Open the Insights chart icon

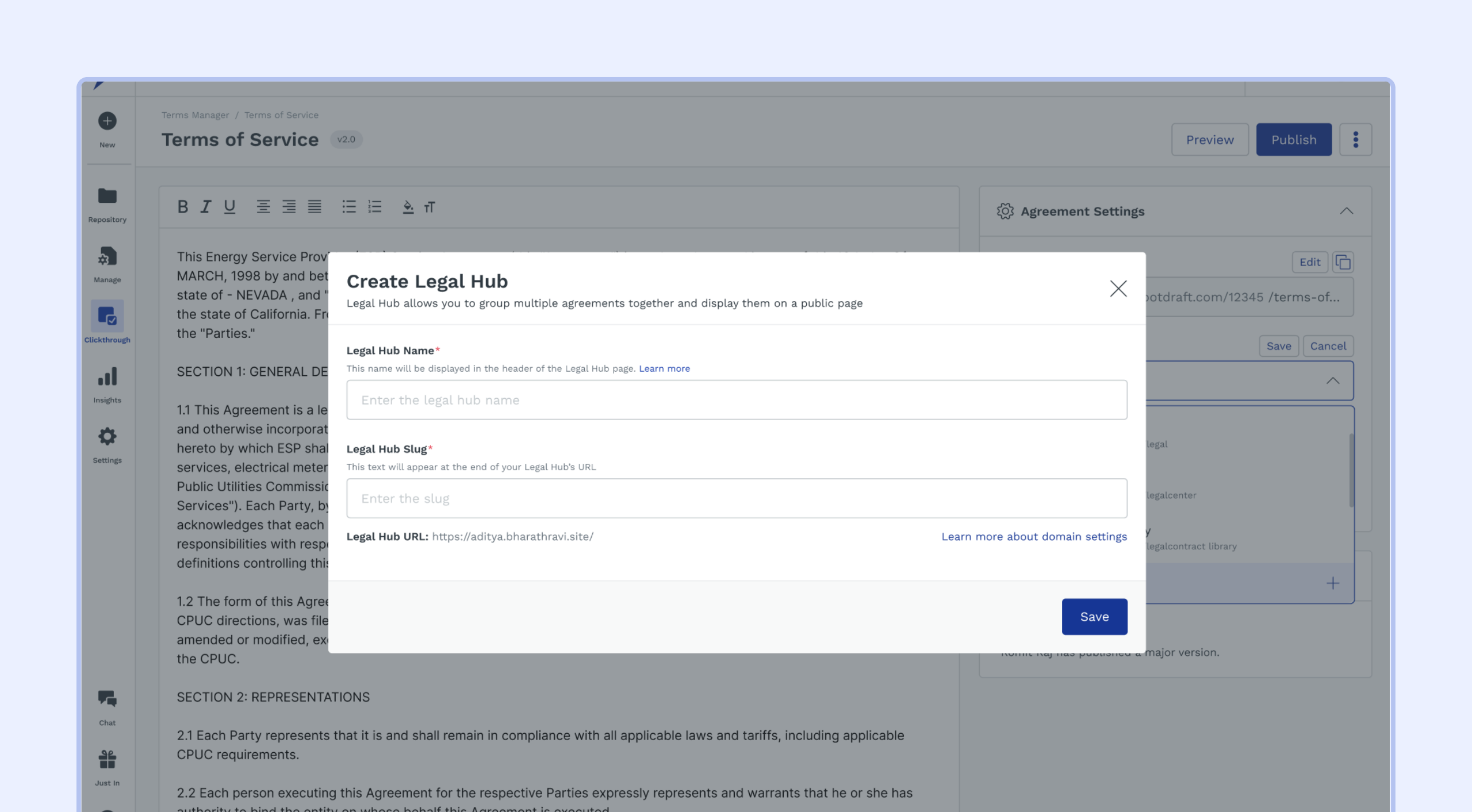[107, 377]
